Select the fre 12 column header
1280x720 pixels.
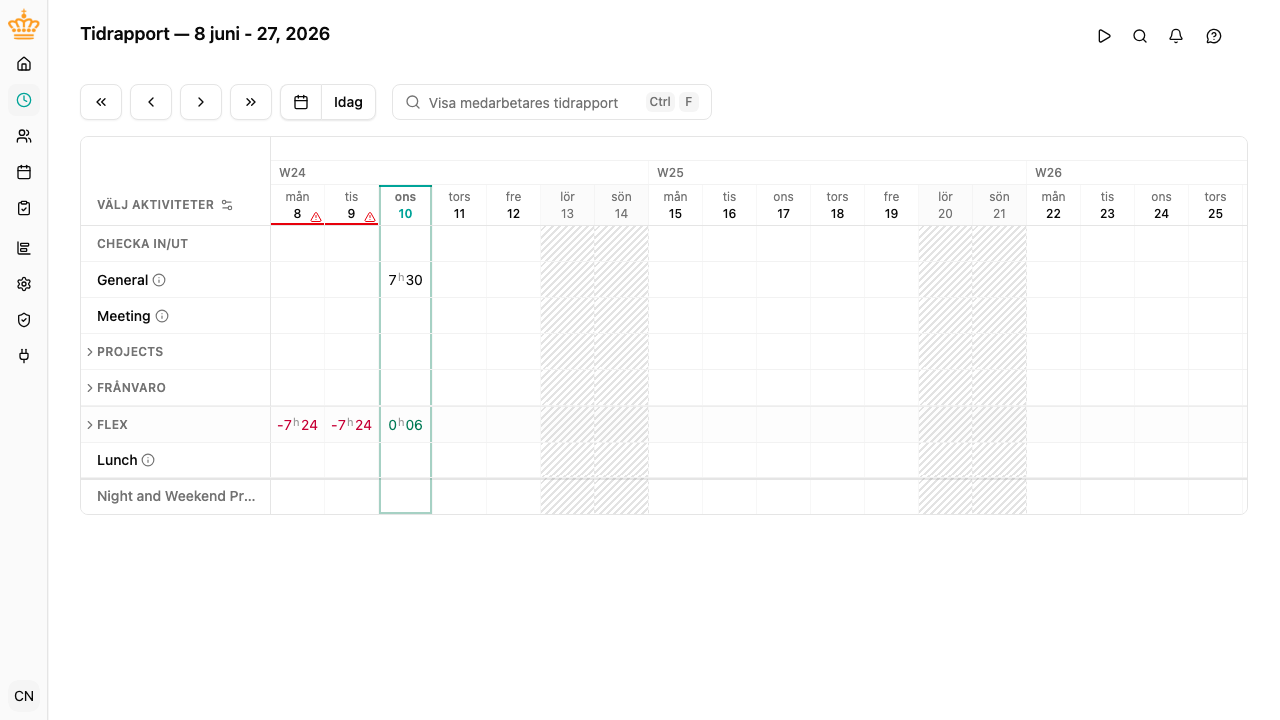(513, 205)
